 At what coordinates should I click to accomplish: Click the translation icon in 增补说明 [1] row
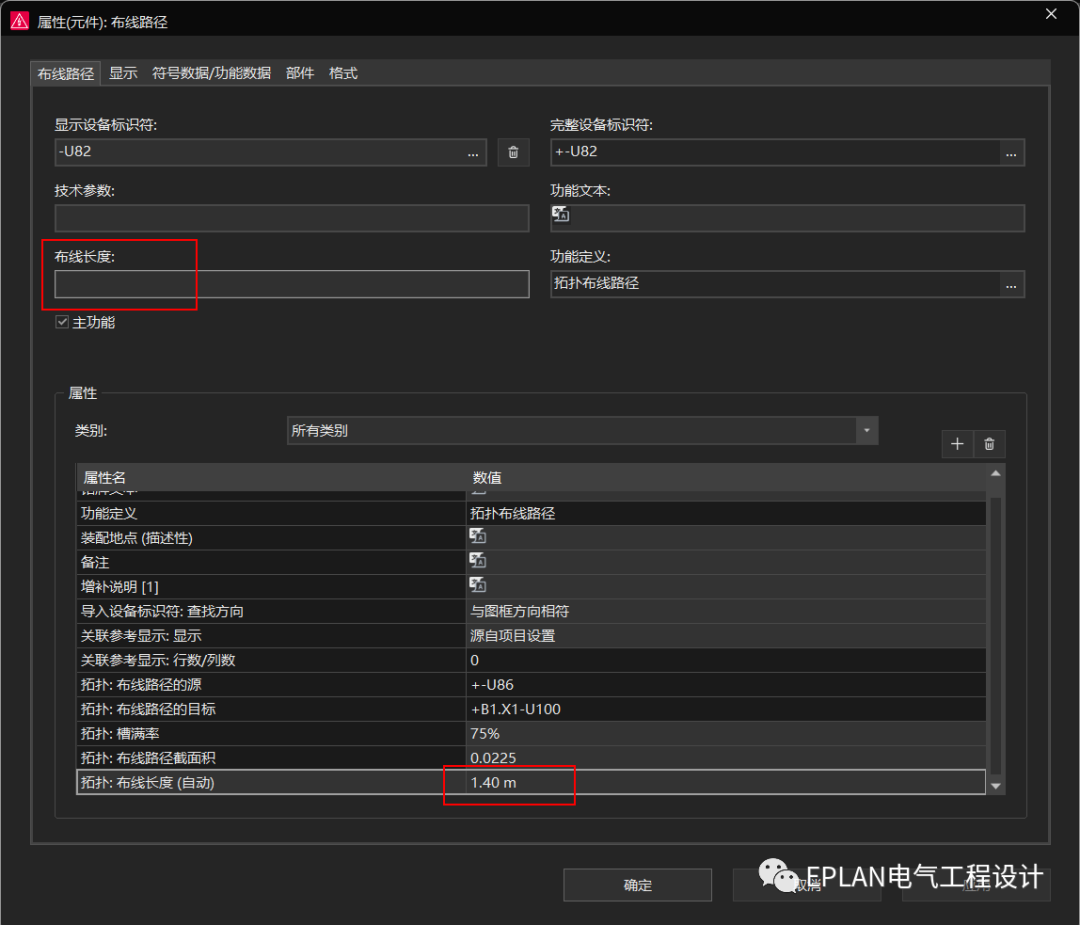pyautogui.click(x=477, y=585)
